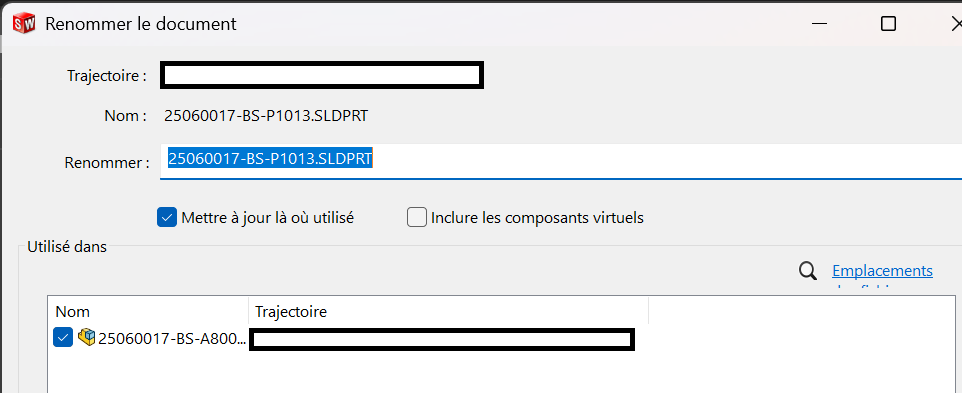Sort by the Trajectoire column header

pos(448,311)
